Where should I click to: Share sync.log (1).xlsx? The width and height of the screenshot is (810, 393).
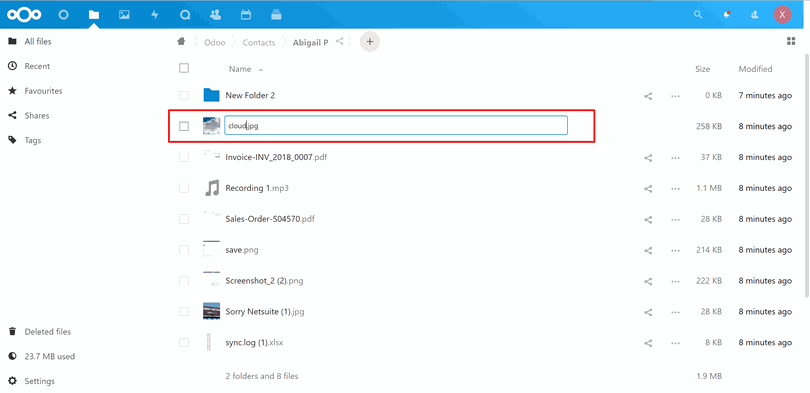[x=648, y=343]
